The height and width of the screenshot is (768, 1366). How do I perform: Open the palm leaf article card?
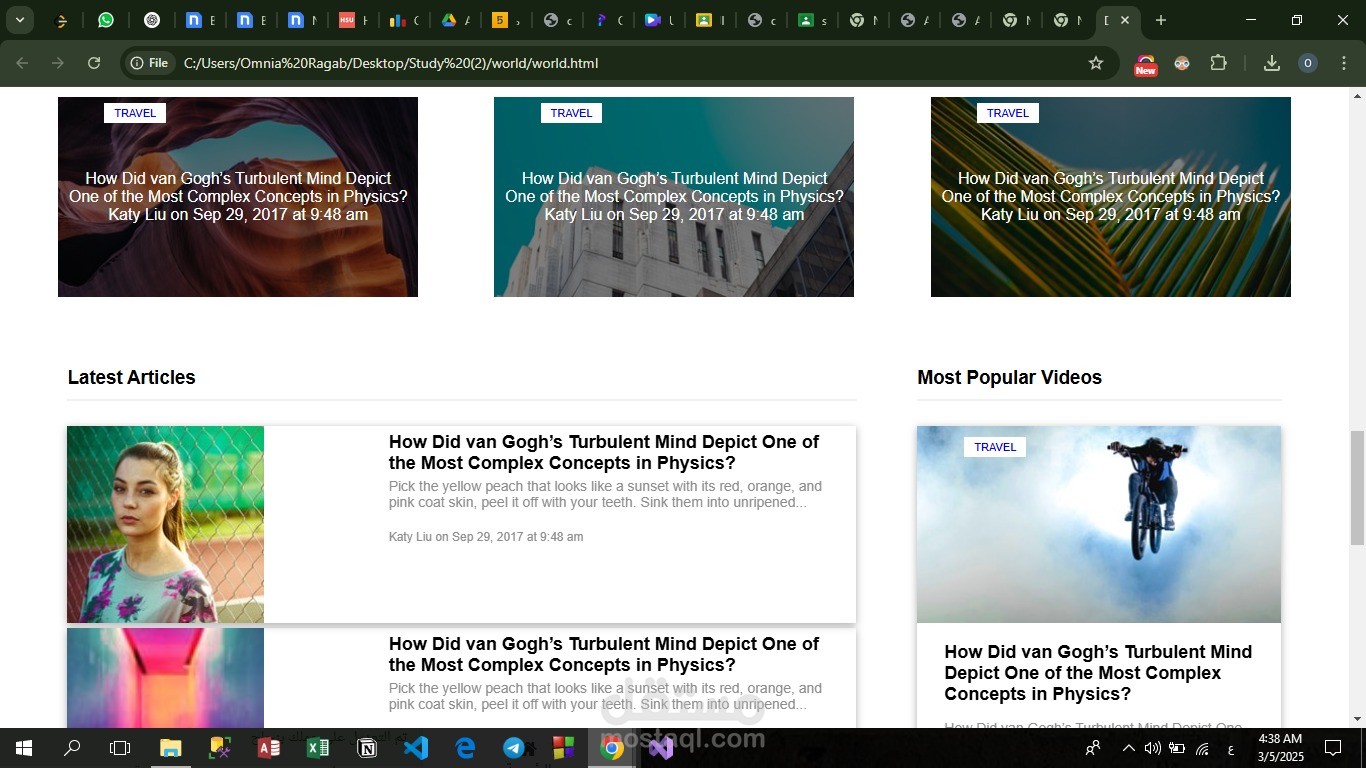point(1111,197)
